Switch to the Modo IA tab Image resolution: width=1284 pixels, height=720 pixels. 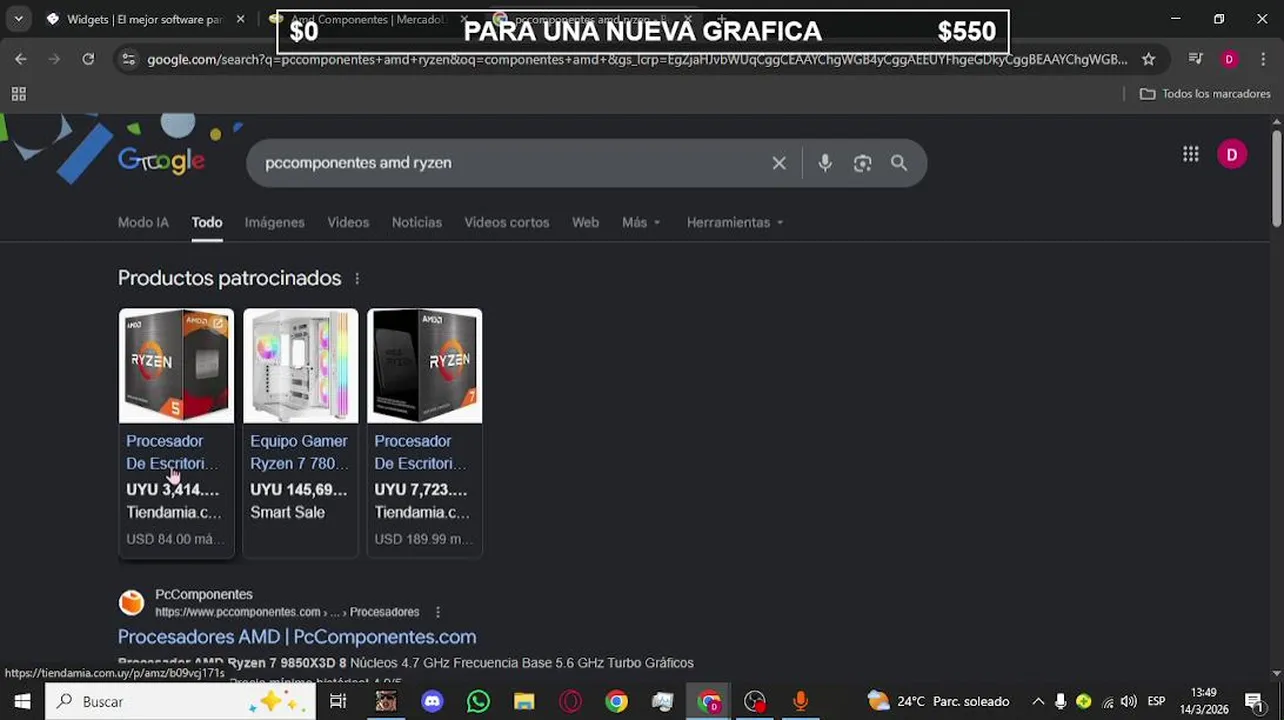(x=143, y=222)
